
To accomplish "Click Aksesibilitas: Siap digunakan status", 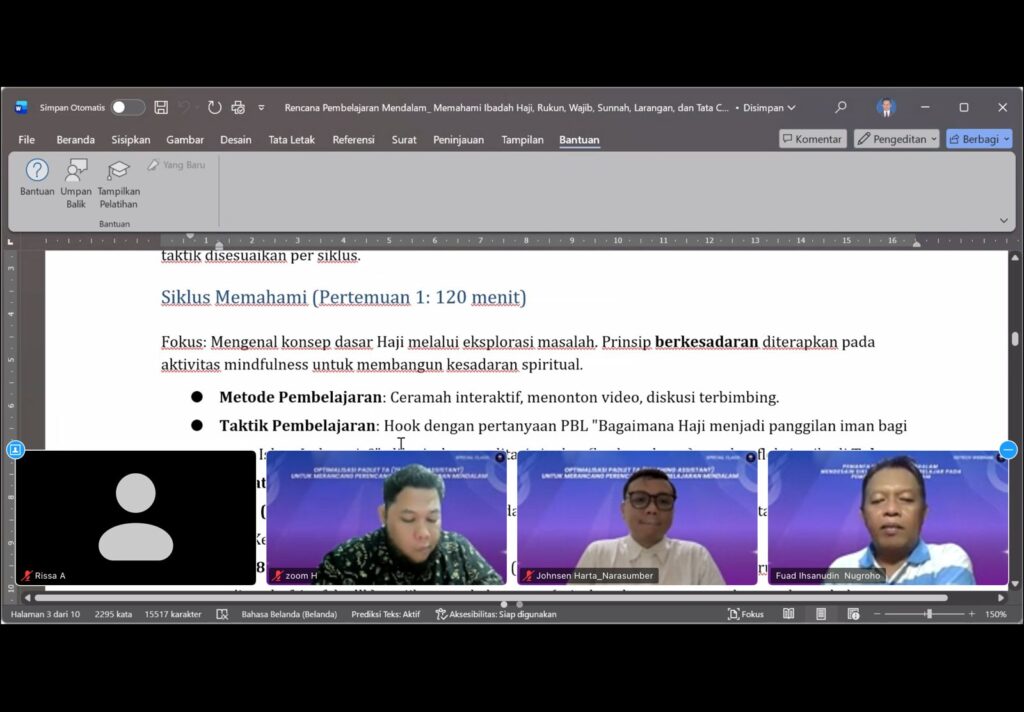I will [x=496, y=614].
